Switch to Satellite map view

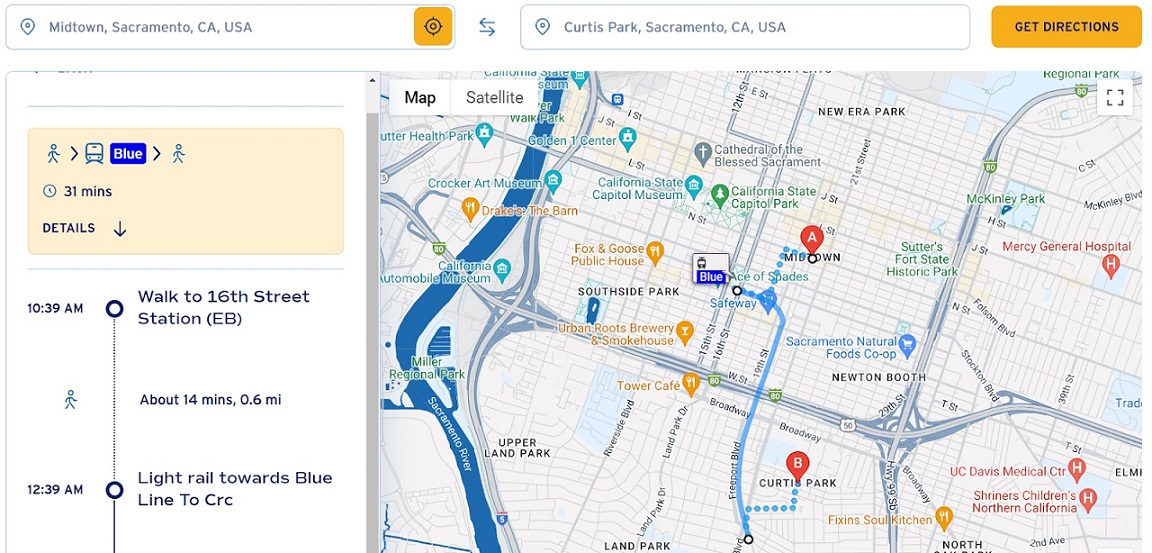(x=494, y=97)
